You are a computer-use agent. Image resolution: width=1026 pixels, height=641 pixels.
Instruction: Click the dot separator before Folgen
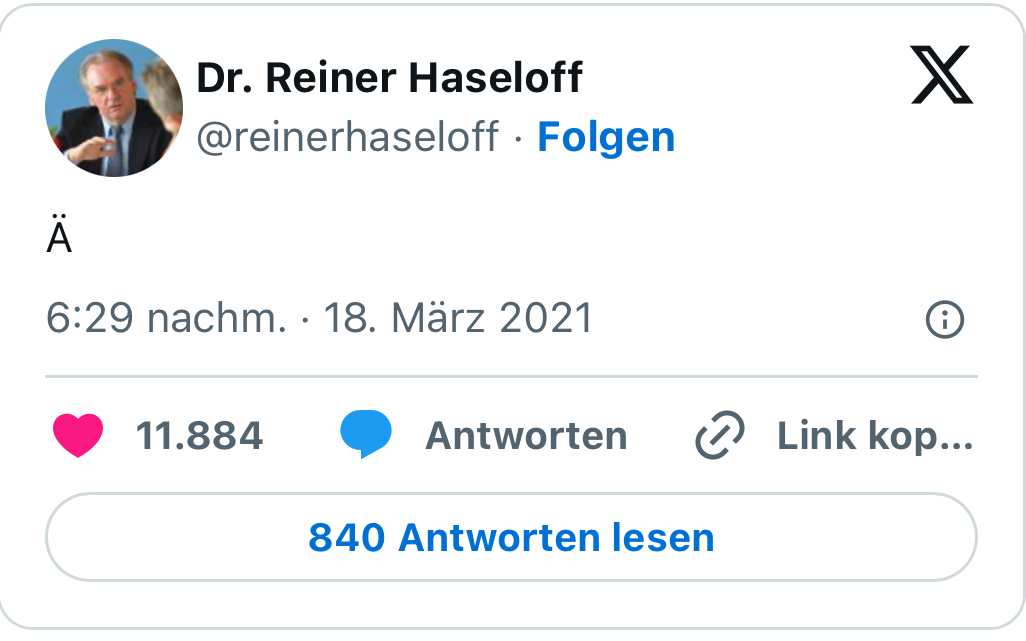click(518, 138)
